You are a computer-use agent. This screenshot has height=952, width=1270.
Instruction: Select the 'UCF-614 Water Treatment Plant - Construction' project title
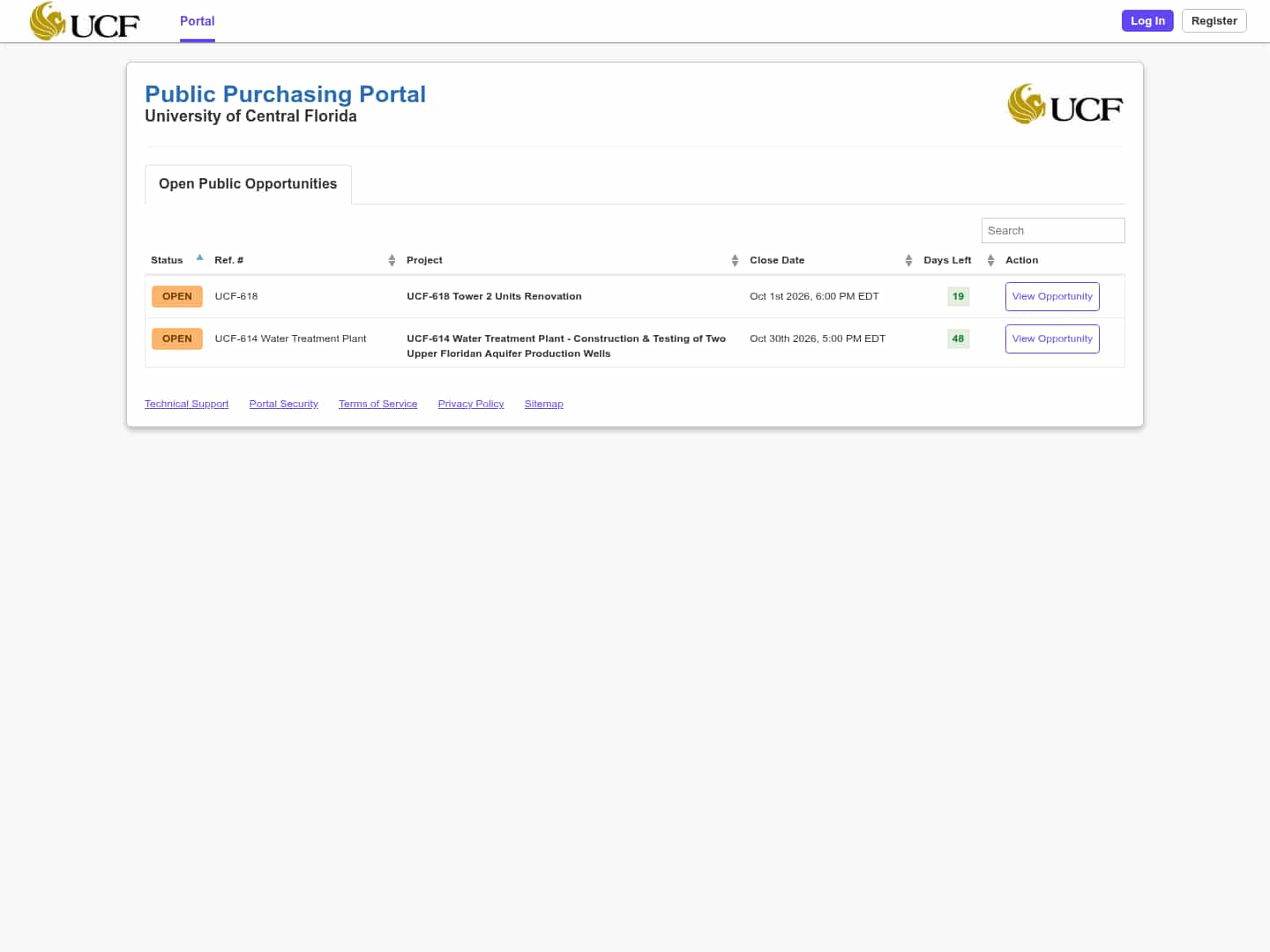point(566,346)
